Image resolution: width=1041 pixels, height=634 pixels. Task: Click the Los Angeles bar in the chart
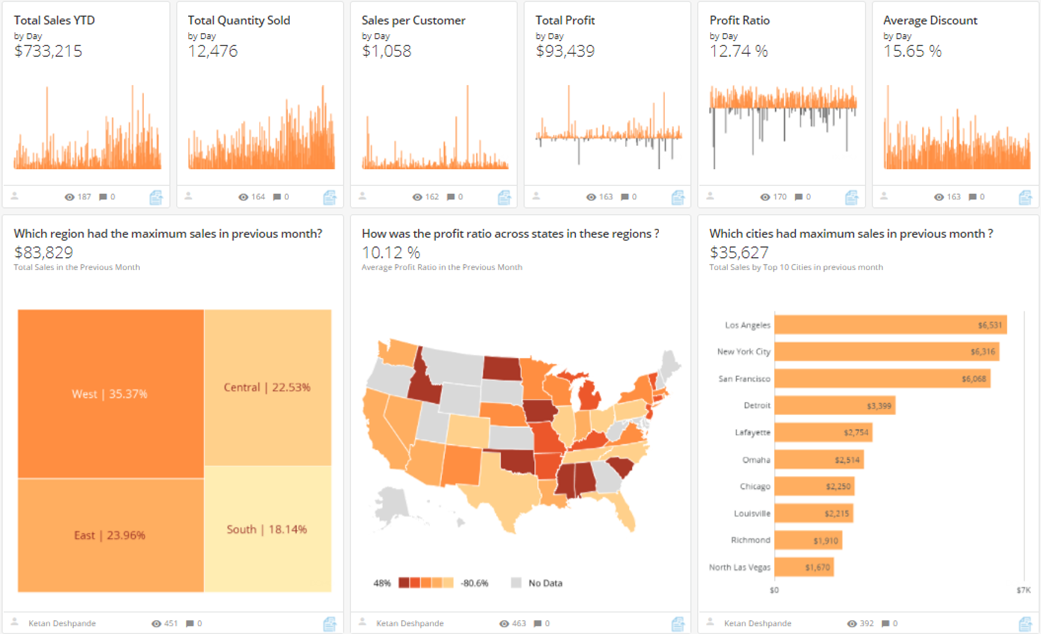pyautogui.click(x=890, y=325)
